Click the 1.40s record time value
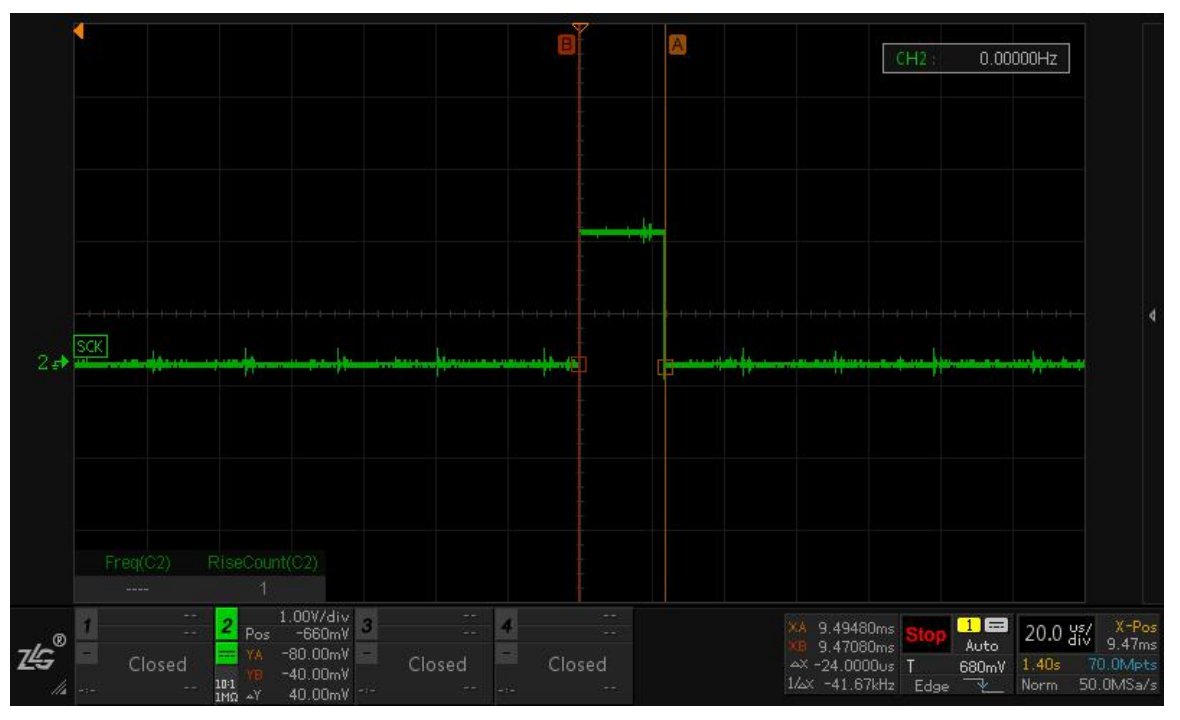This screenshot has height=720, width=1180. click(1041, 664)
